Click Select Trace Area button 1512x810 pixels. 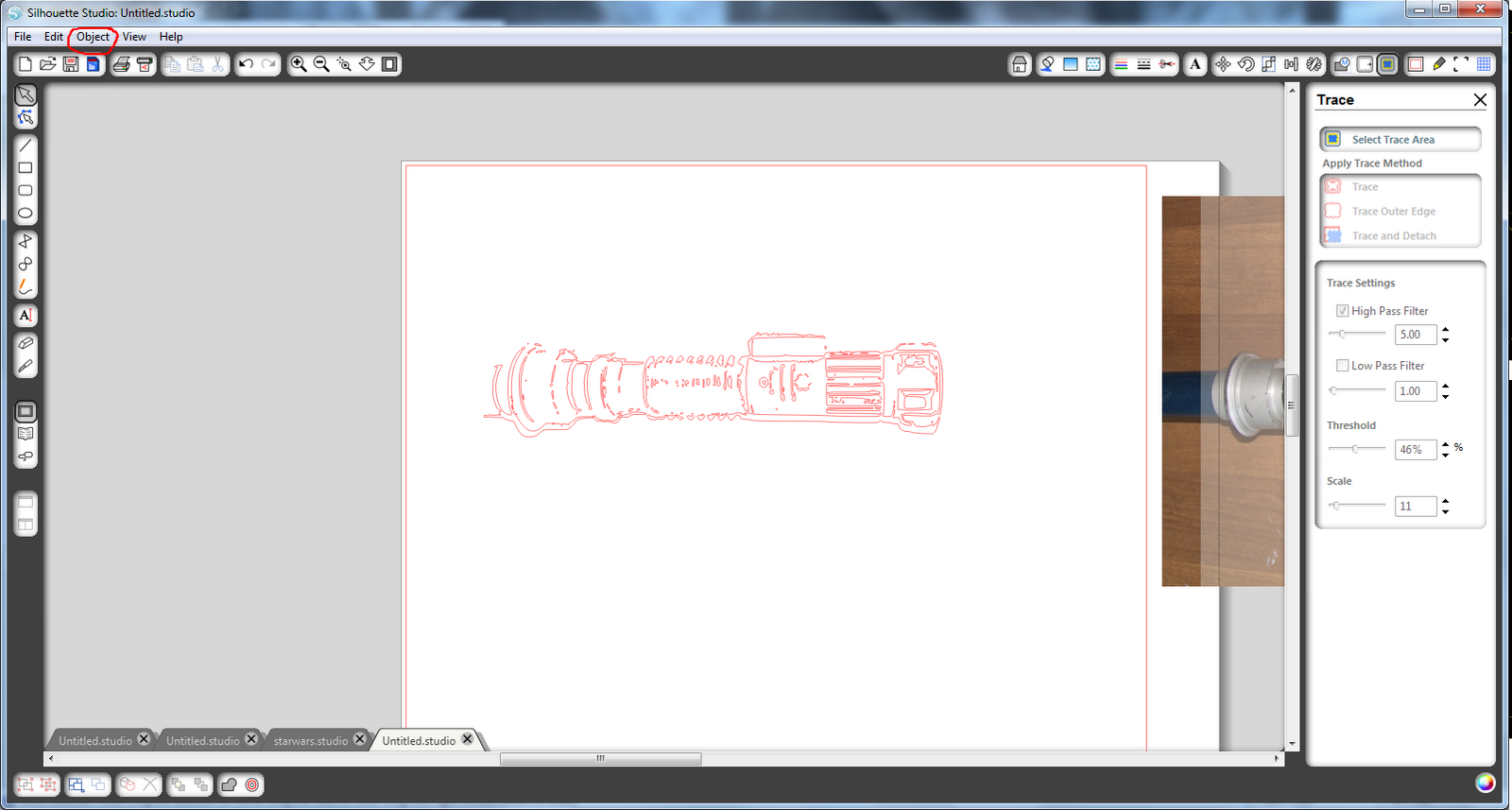[x=1400, y=140]
